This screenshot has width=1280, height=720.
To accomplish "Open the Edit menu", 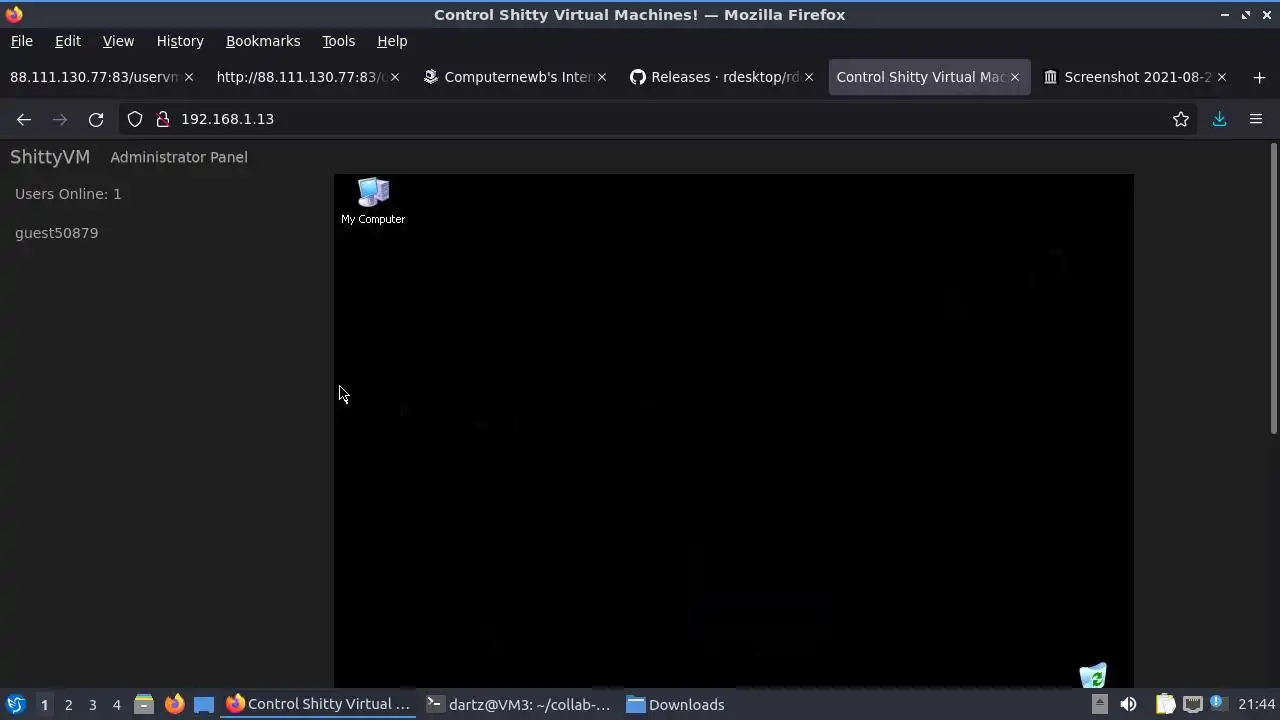I will [68, 41].
